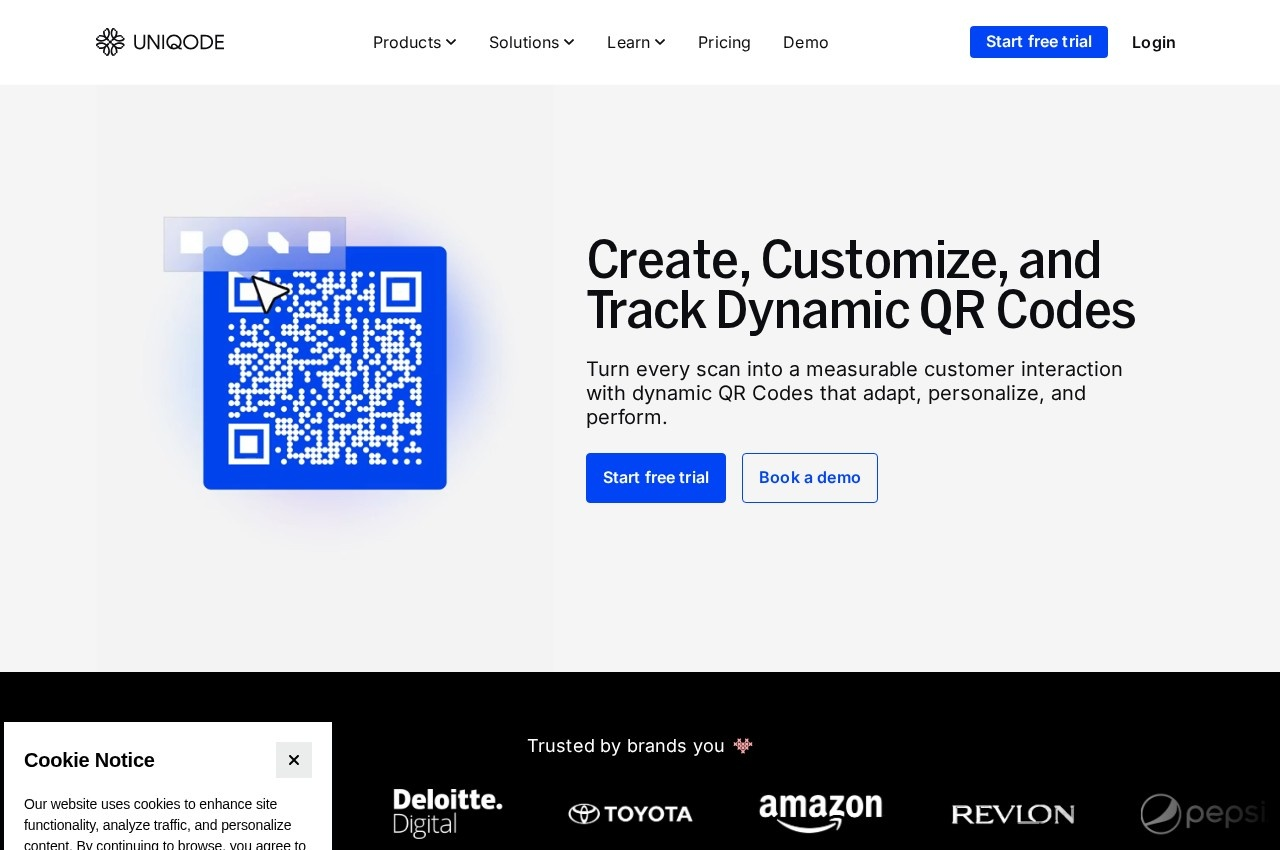Open the Demo page
This screenshot has width=1280, height=850.
point(806,42)
